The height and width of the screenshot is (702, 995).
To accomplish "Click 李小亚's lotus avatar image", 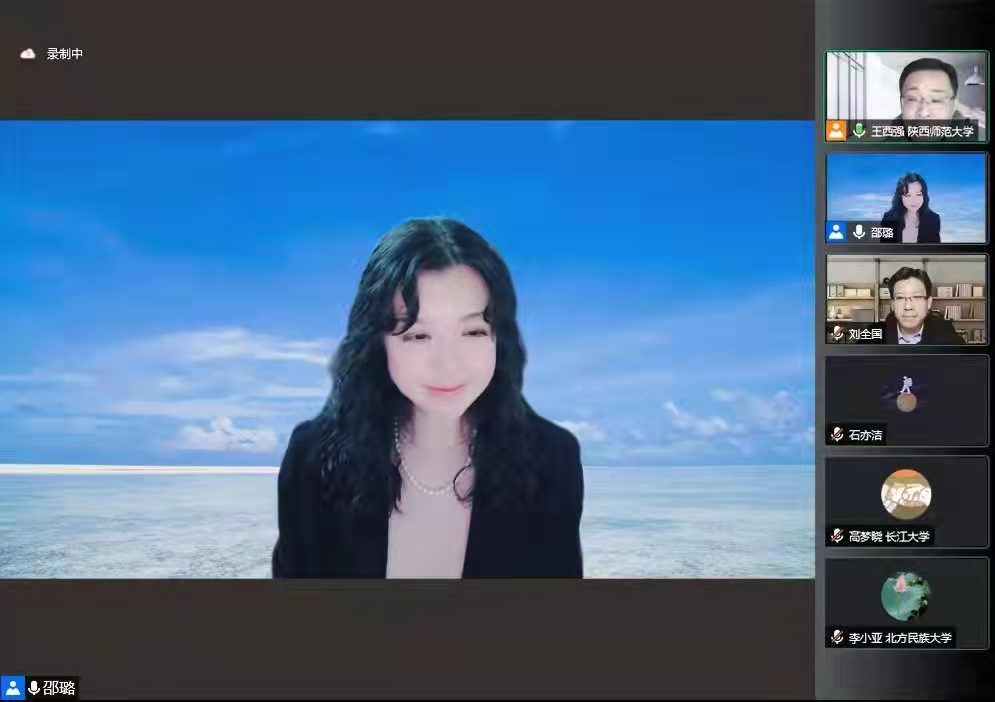I will [x=906, y=596].
